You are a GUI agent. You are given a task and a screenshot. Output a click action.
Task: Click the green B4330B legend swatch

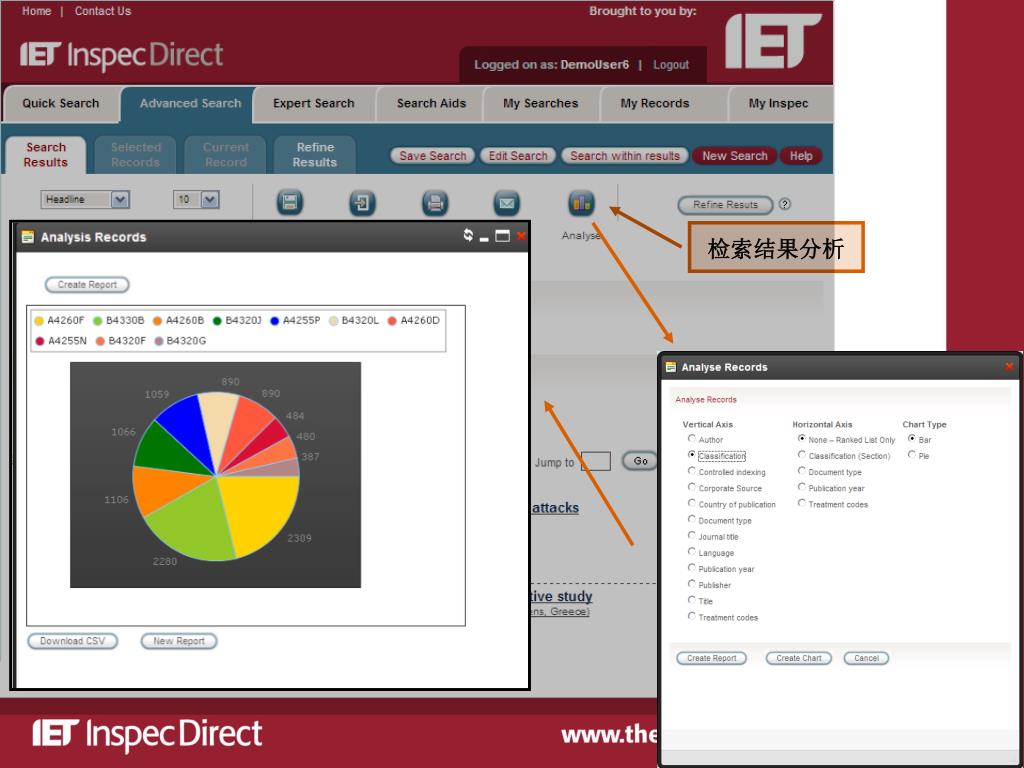[98, 321]
